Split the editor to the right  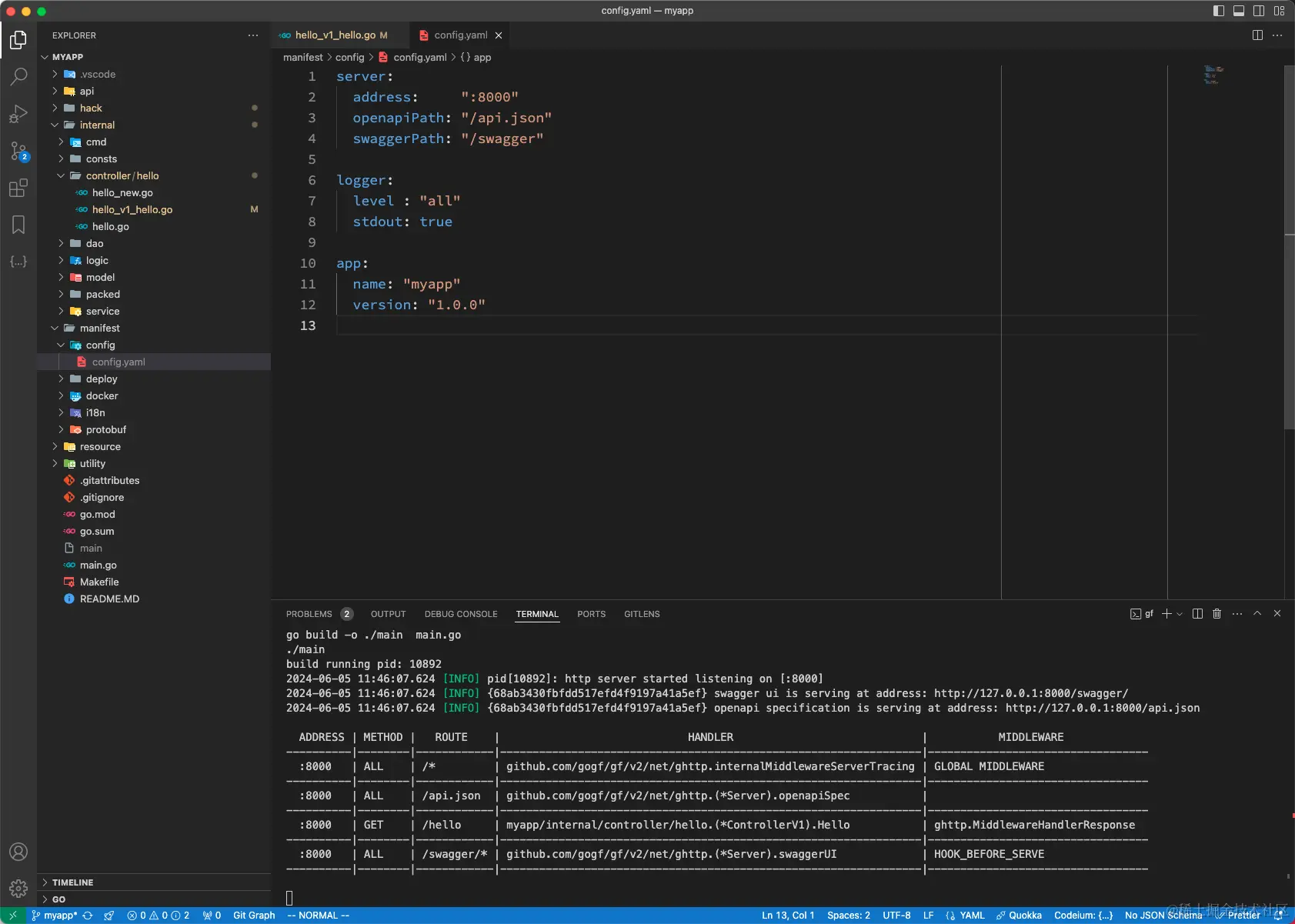(1257, 35)
